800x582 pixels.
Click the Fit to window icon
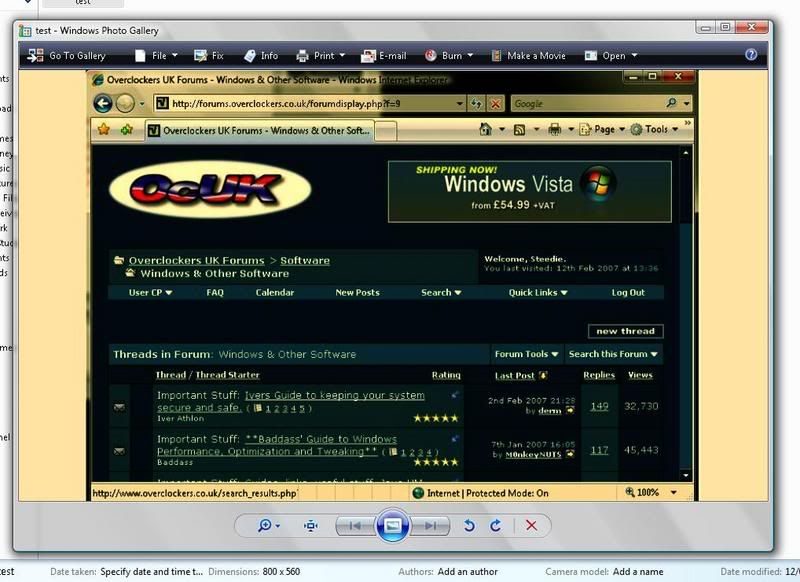pos(311,525)
